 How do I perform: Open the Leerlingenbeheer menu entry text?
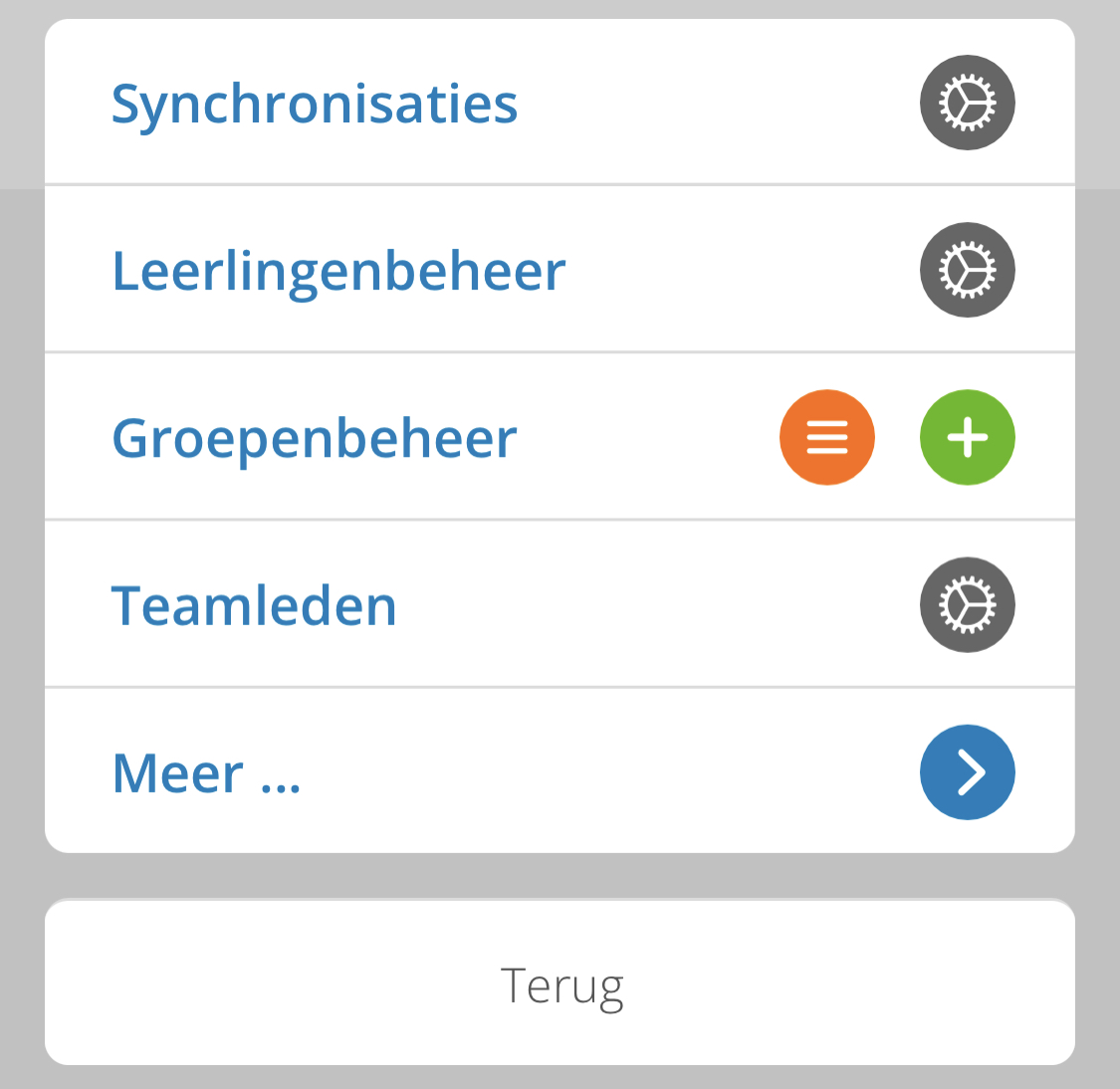338,272
